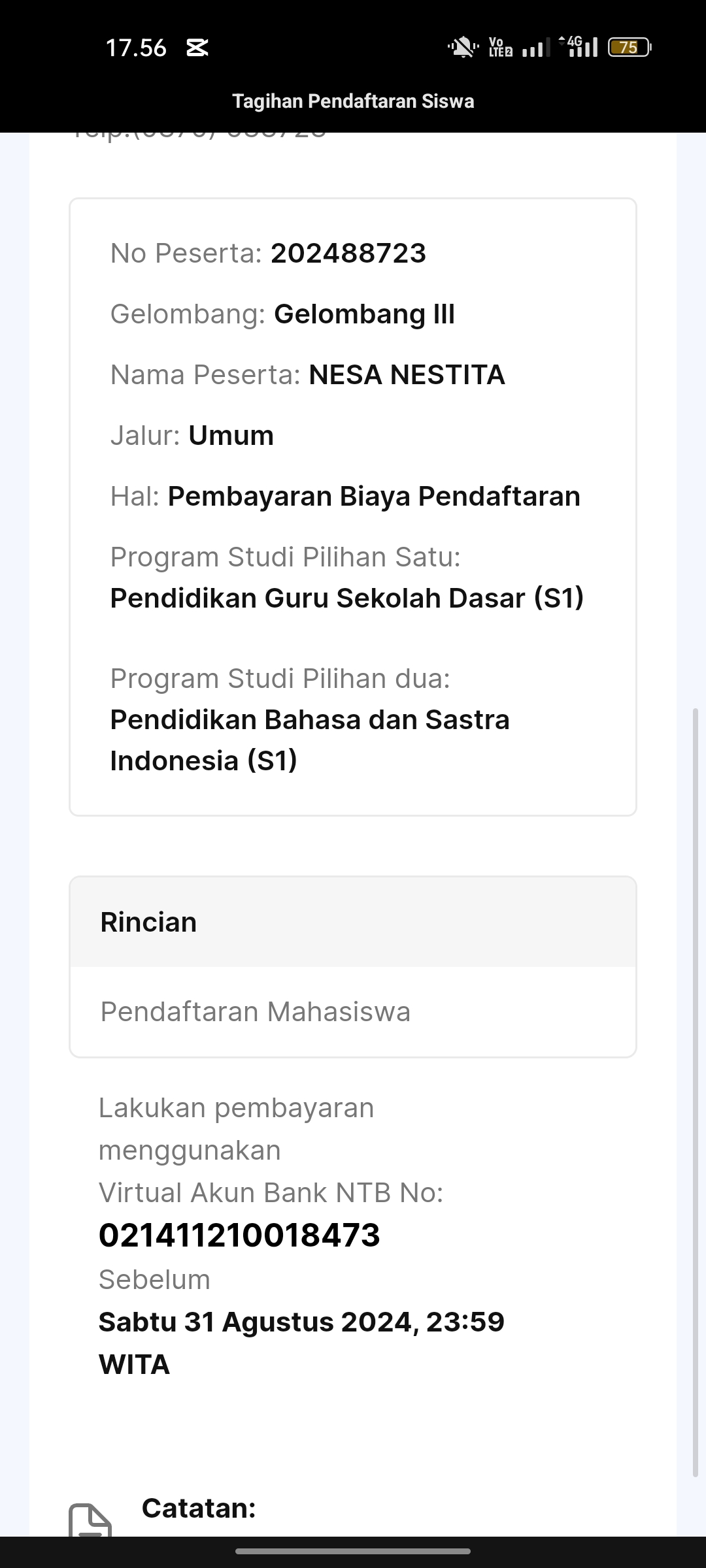Tap the participant name NESA NESTITA
The height and width of the screenshot is (1568, 706).
tap(407, 375)
